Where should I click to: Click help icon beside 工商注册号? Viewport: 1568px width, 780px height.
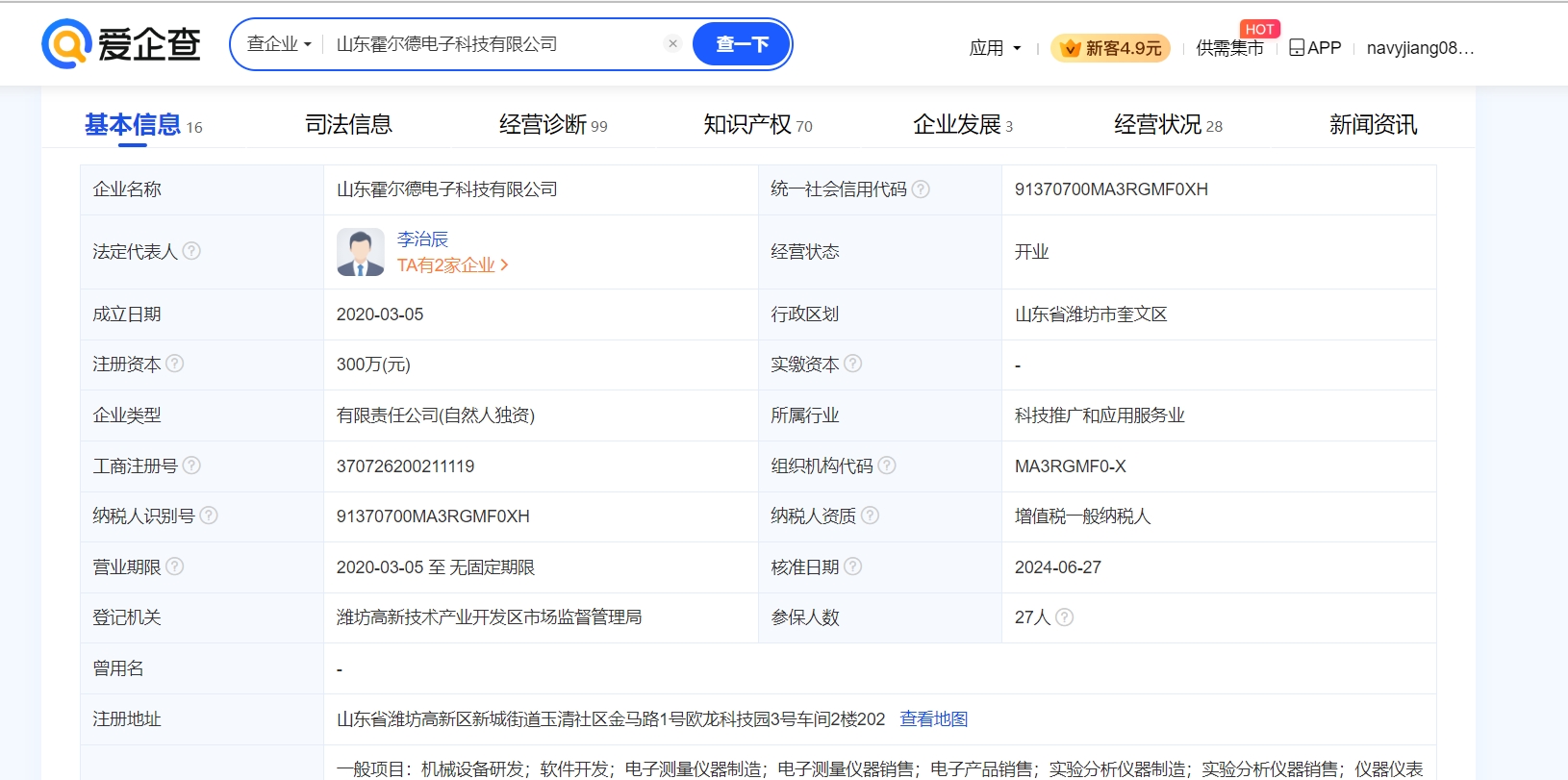191,465
